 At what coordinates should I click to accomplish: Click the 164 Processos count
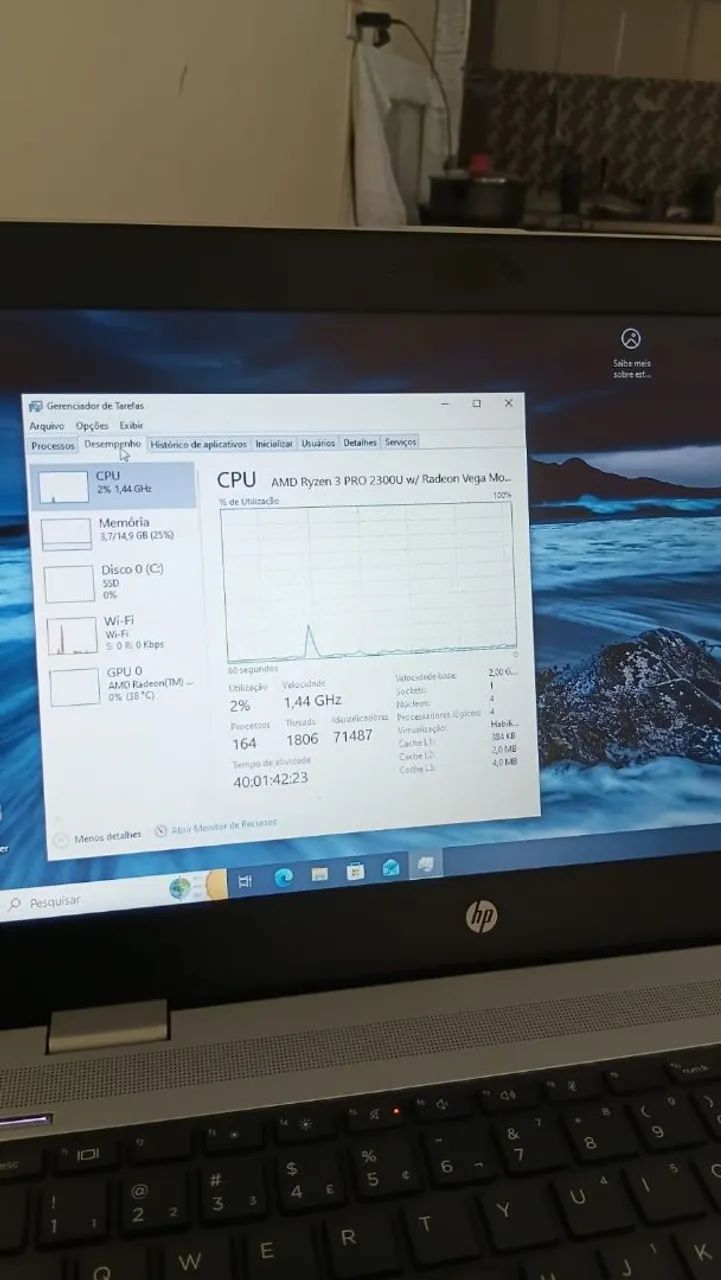pos(244,743)
